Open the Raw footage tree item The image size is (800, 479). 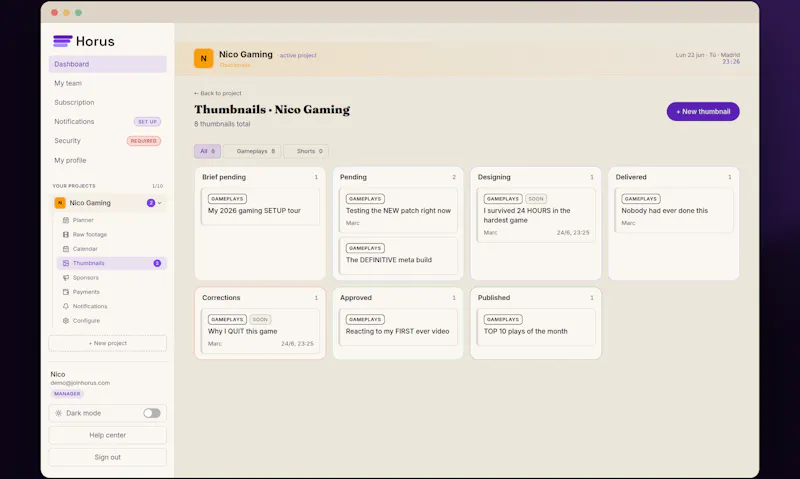coord(112,235)
